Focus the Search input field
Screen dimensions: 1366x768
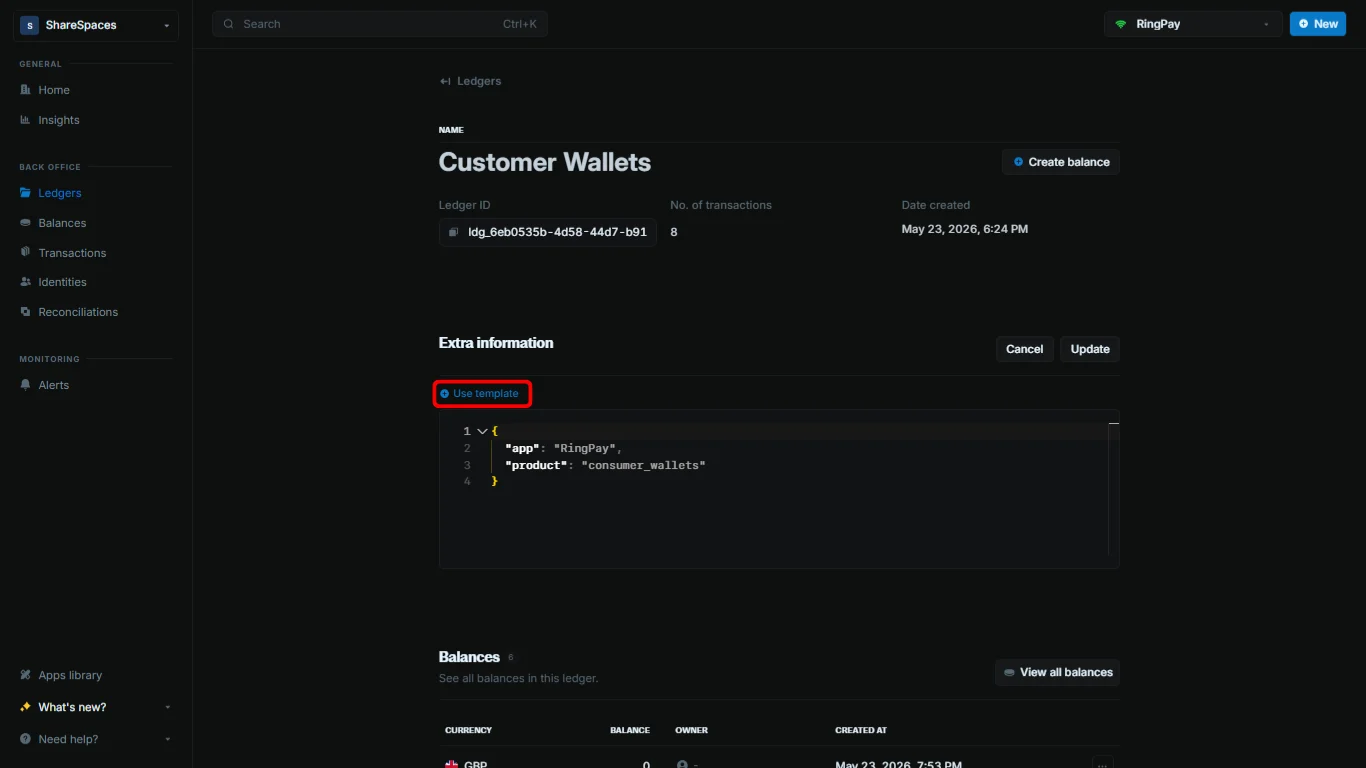coord(380,24)
